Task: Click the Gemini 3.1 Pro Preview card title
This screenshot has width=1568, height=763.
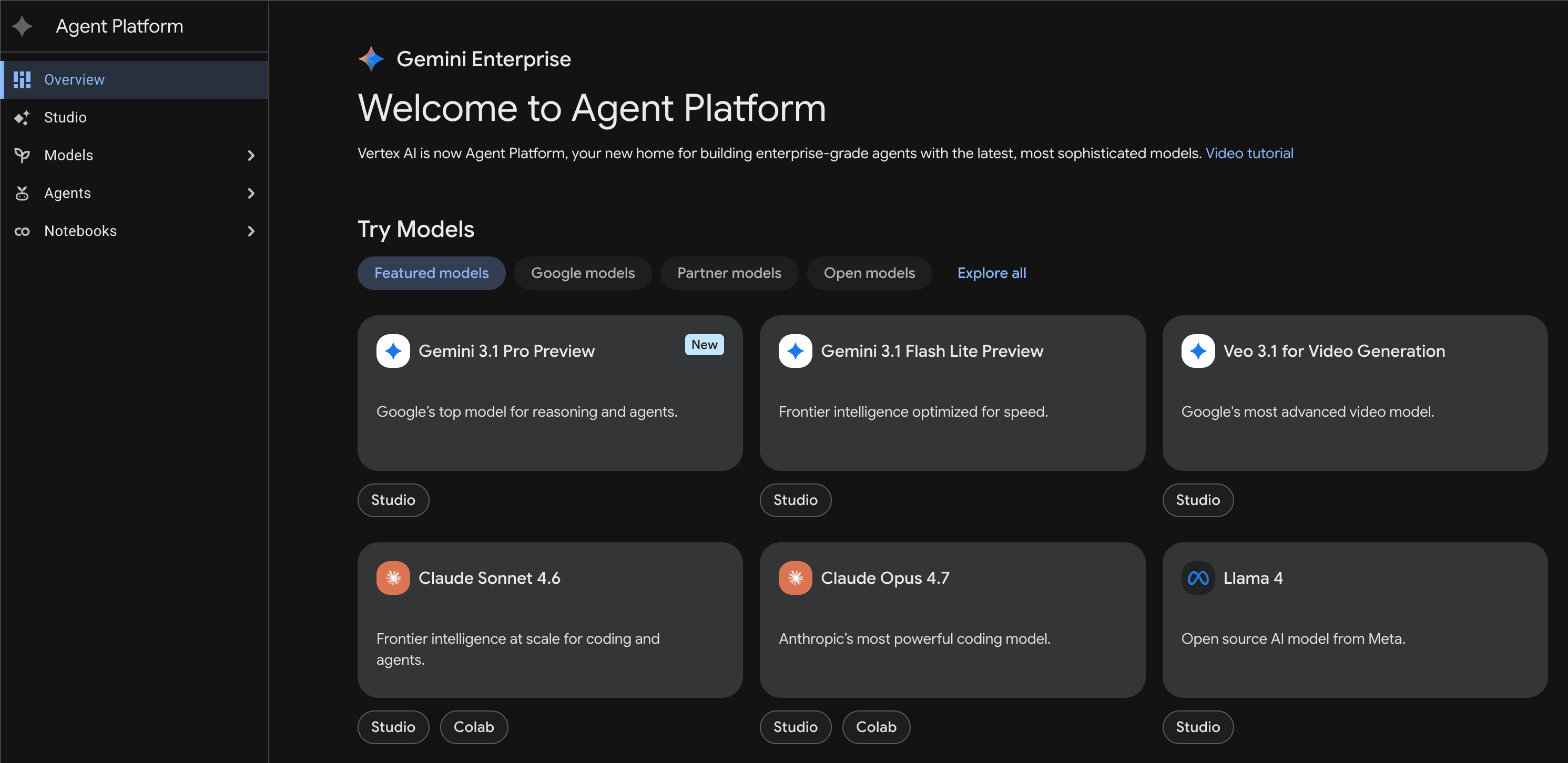Action: (506, 351)
